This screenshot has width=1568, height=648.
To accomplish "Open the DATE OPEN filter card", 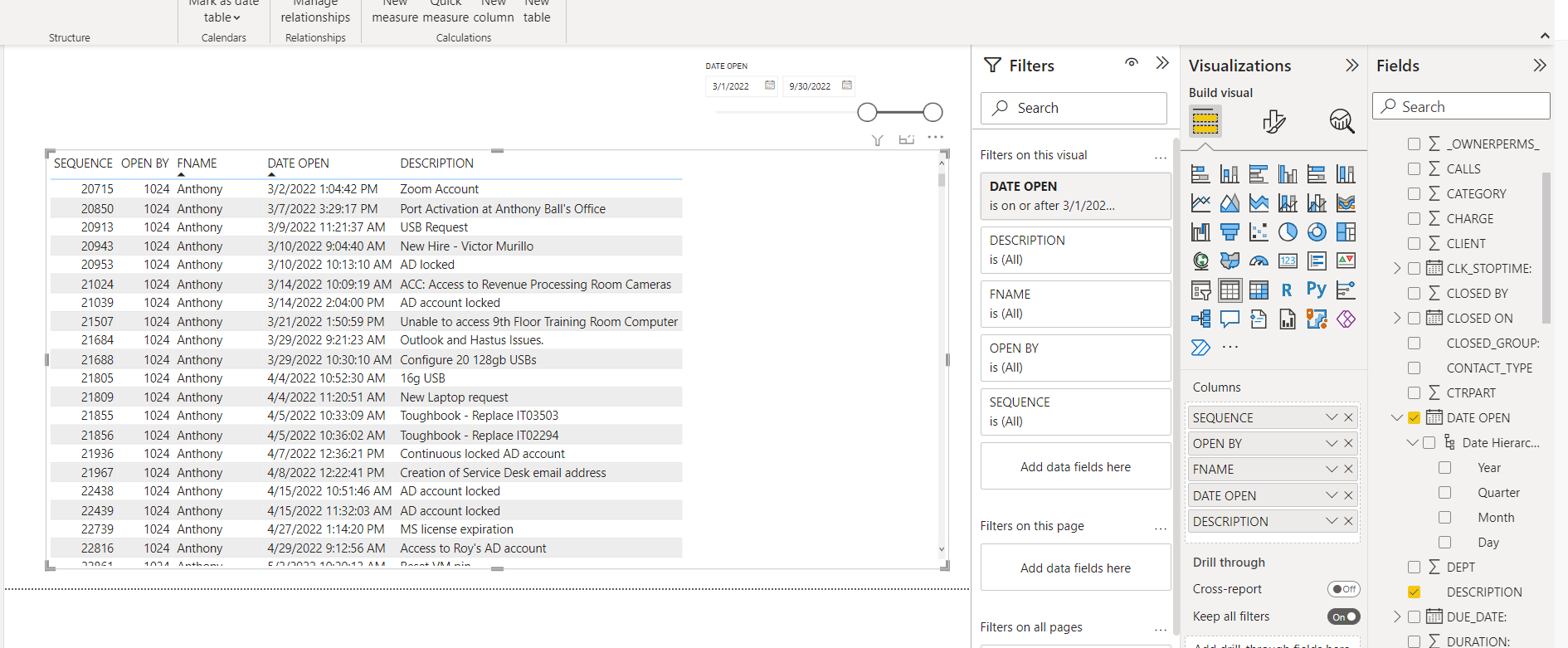I will coord(1075,196).
